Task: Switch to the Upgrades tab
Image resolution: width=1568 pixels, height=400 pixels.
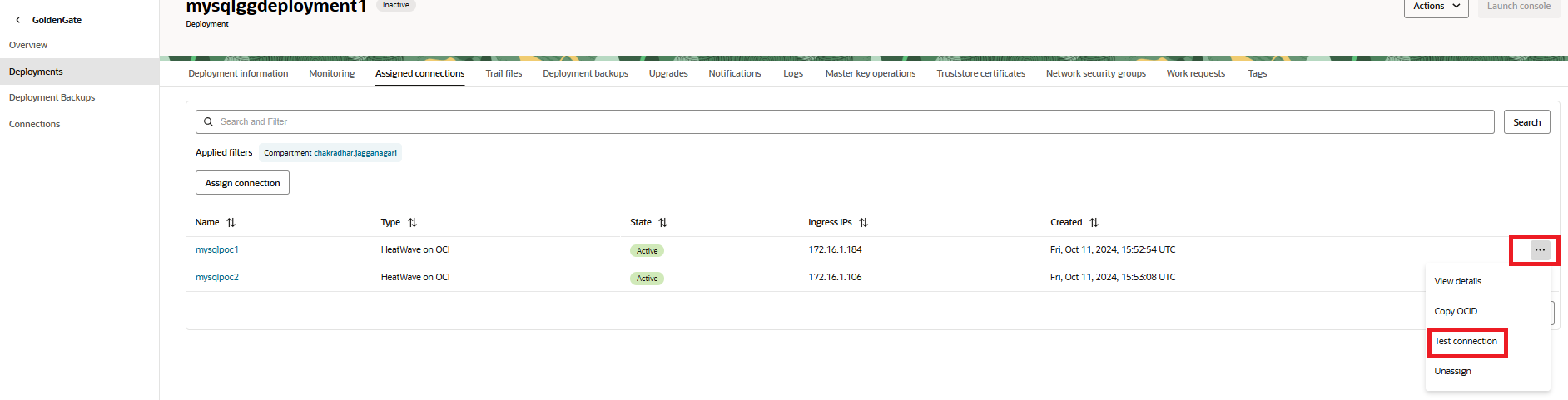Action: coord(668,73)
